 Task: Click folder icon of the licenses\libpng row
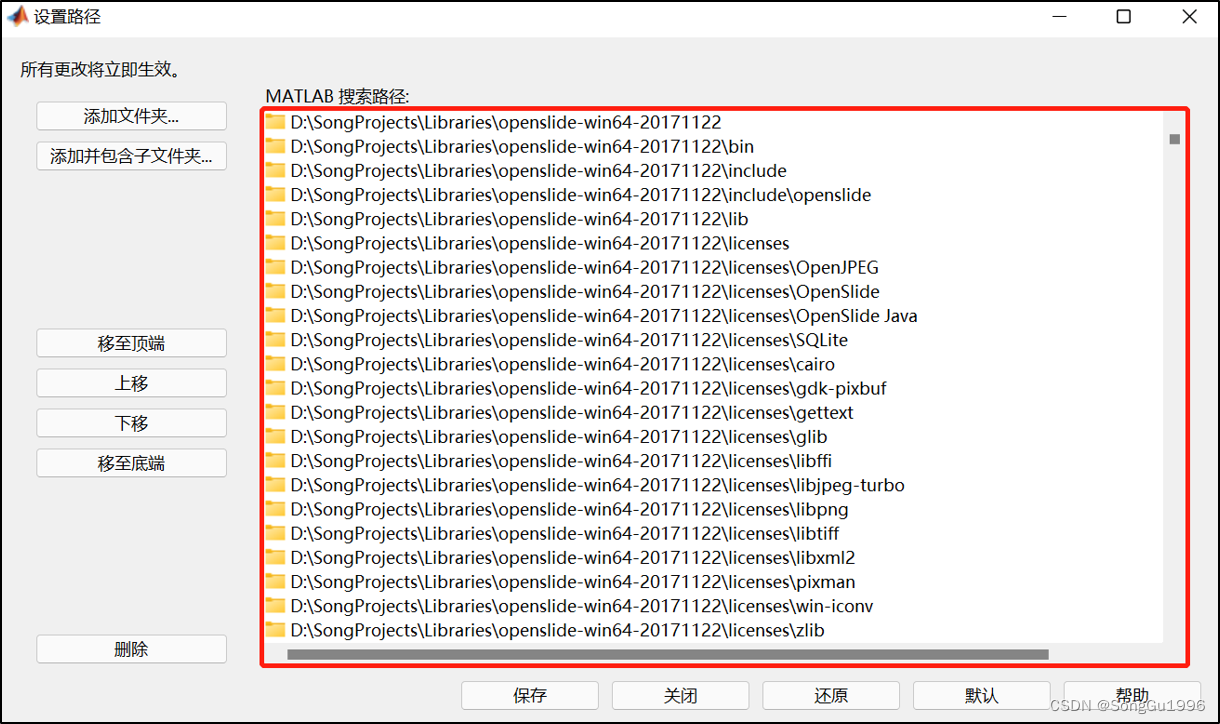[275, 509]
